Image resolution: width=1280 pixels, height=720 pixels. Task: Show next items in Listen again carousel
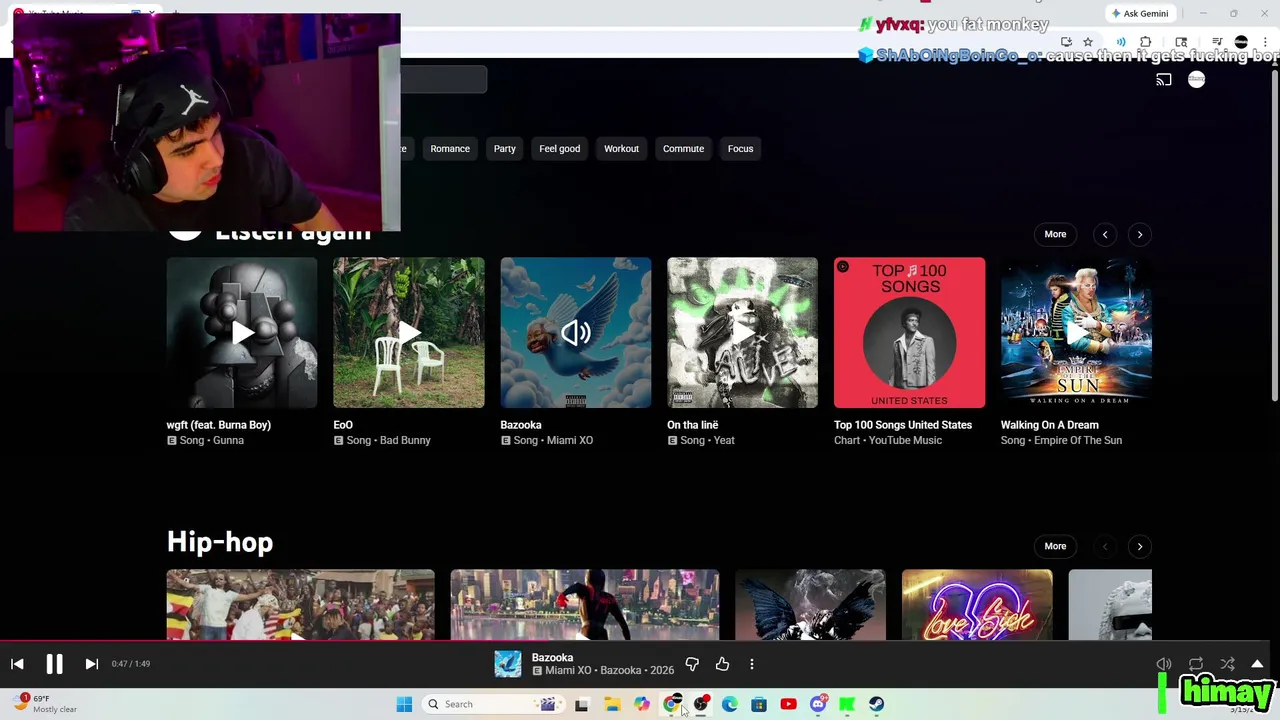pyautogui.click(x=1139, y=234)
